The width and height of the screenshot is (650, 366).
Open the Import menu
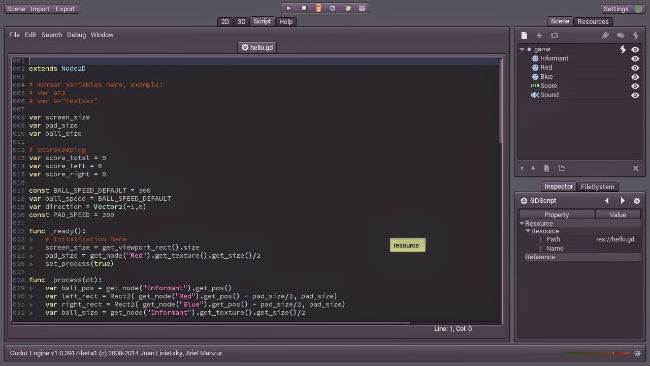39,9
